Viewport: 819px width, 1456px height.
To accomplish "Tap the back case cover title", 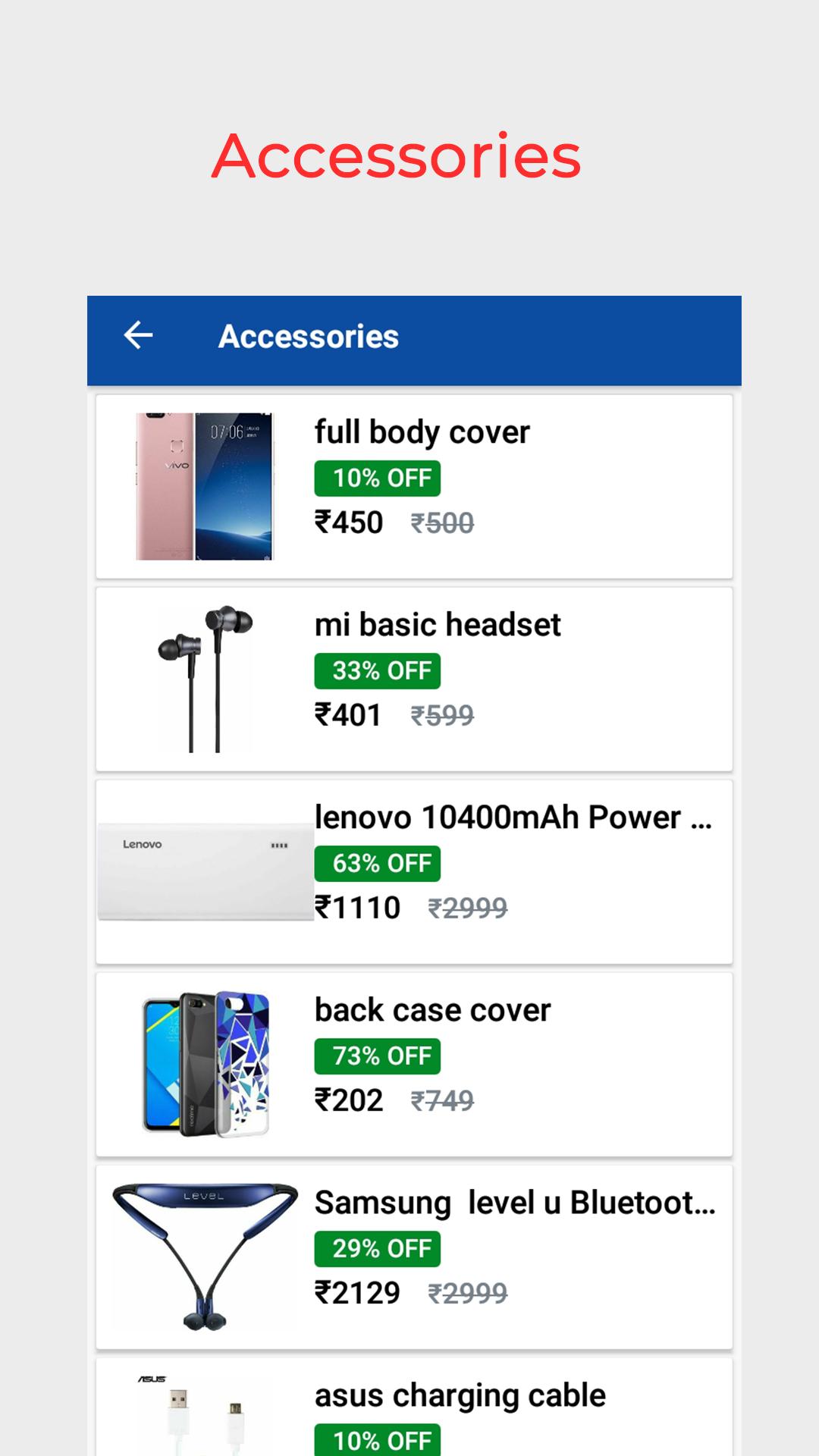I will (432, 1010).
